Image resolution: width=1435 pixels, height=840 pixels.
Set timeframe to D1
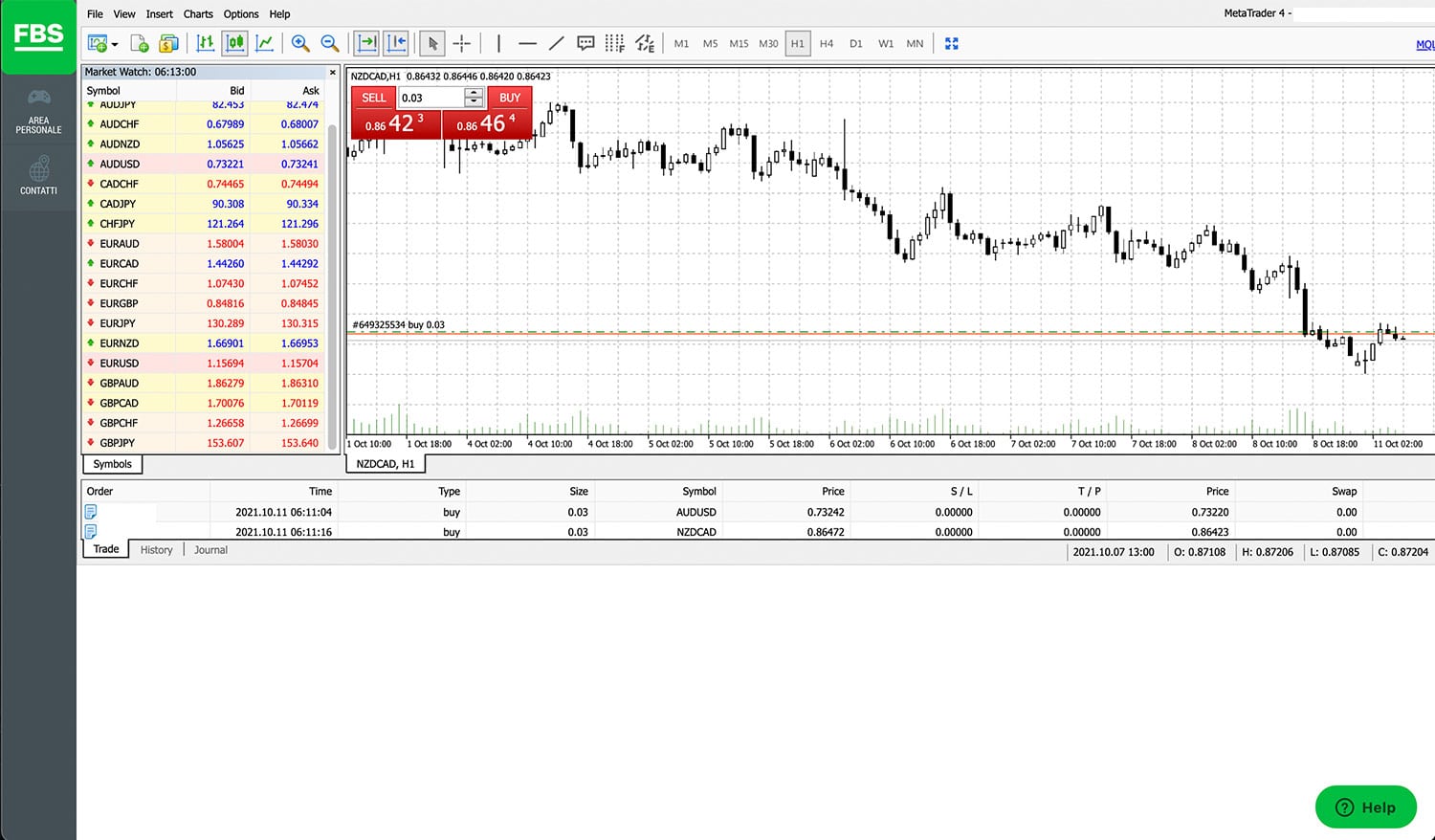click(x=856, y=44)
